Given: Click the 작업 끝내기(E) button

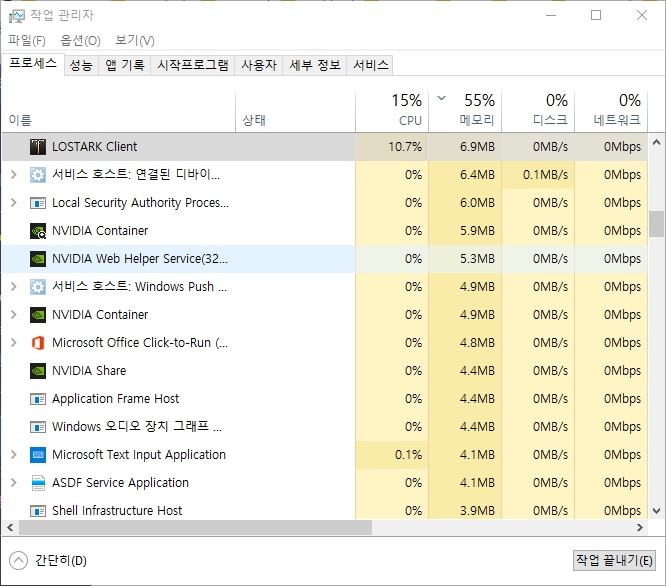Looking at the screenshot, I should [x=614, y=561].
